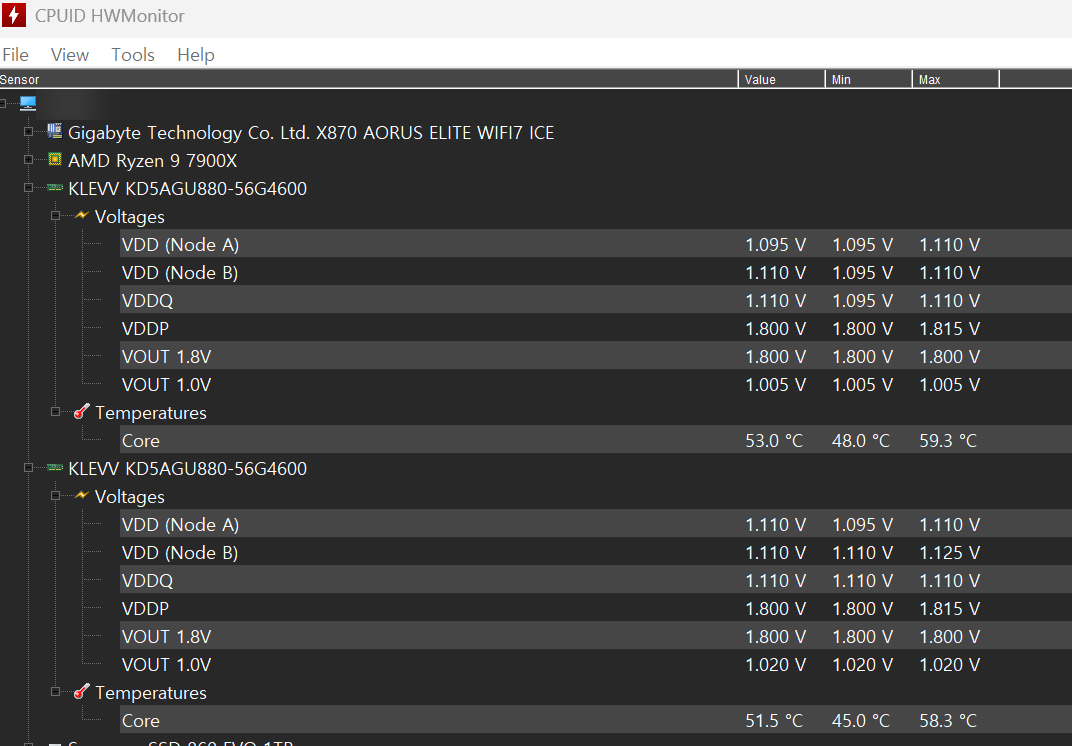Image resolution: width=1072 pixels, height=746 pixels.
Task: Click first module VOUT 1.0V value 1.005 V
Action: coord(775,384)
